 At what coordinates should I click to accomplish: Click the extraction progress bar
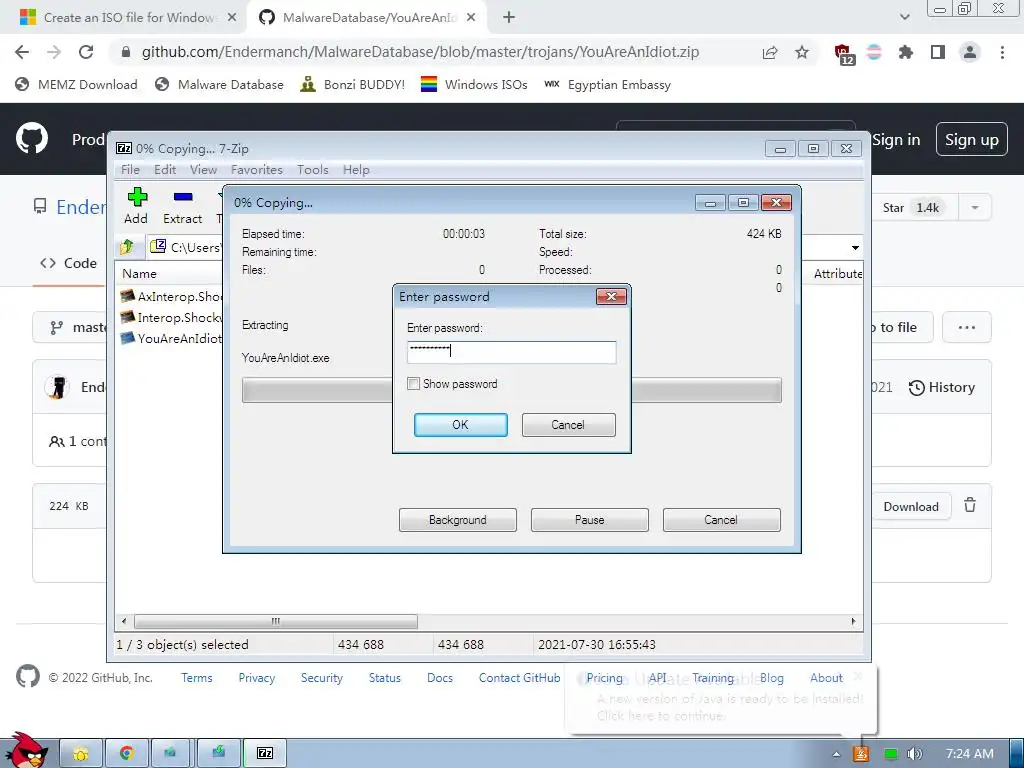click(x=511, y=390)
